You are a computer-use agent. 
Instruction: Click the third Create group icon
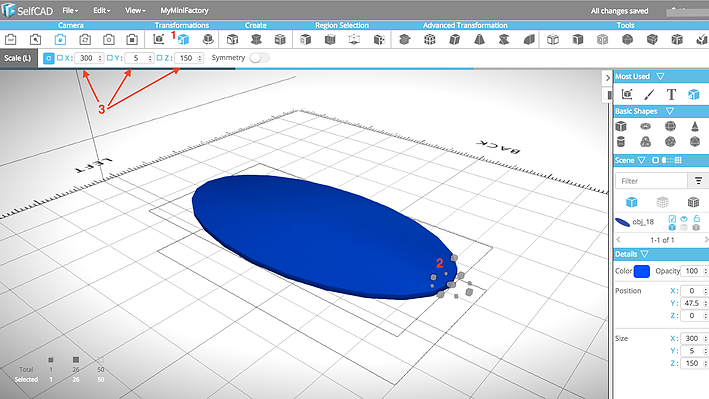coord(280,39)
